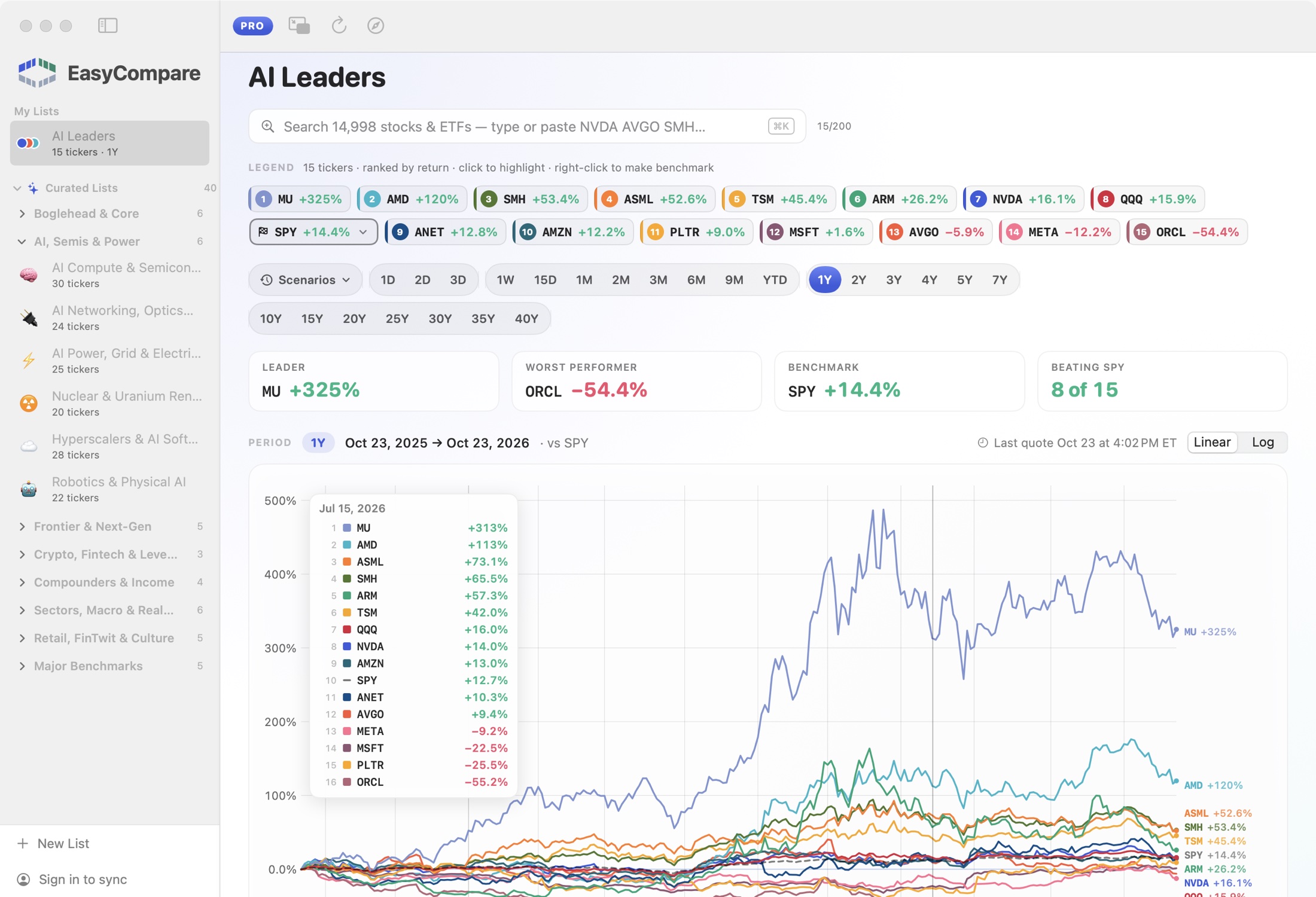Click the search magnifier icon

click(268, 126)
